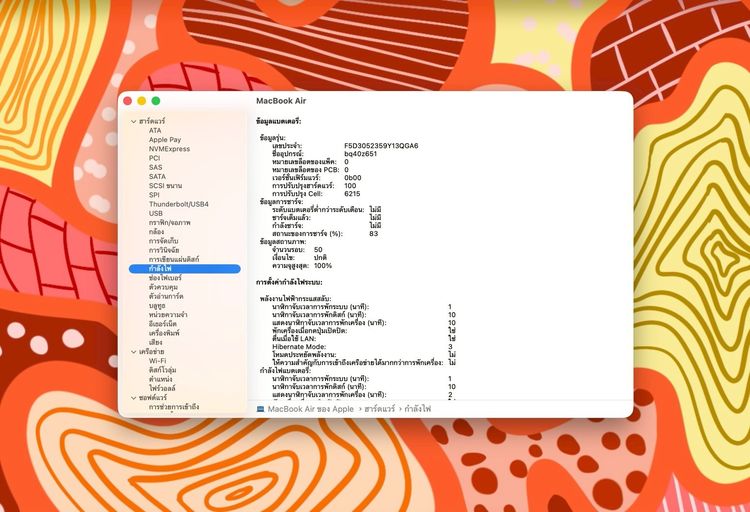Open Thunderbolt/USB4 in the sidebar
This screenshot has height=512, width=750.
179,204
